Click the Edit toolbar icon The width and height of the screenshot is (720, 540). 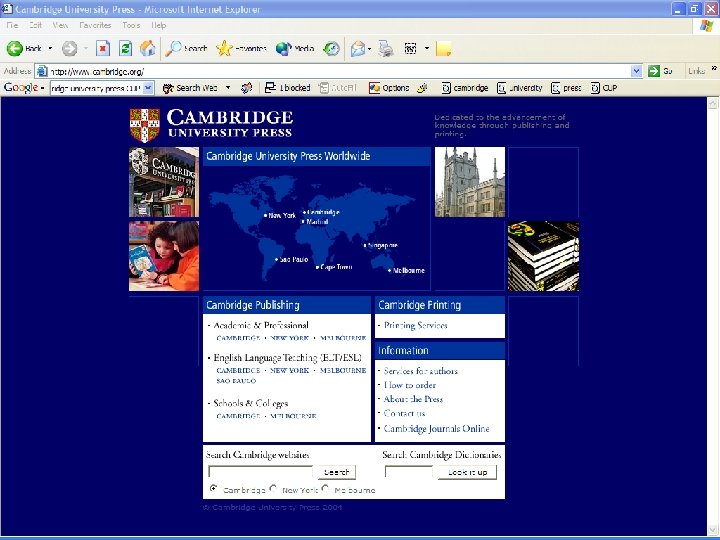coord(410,48)
